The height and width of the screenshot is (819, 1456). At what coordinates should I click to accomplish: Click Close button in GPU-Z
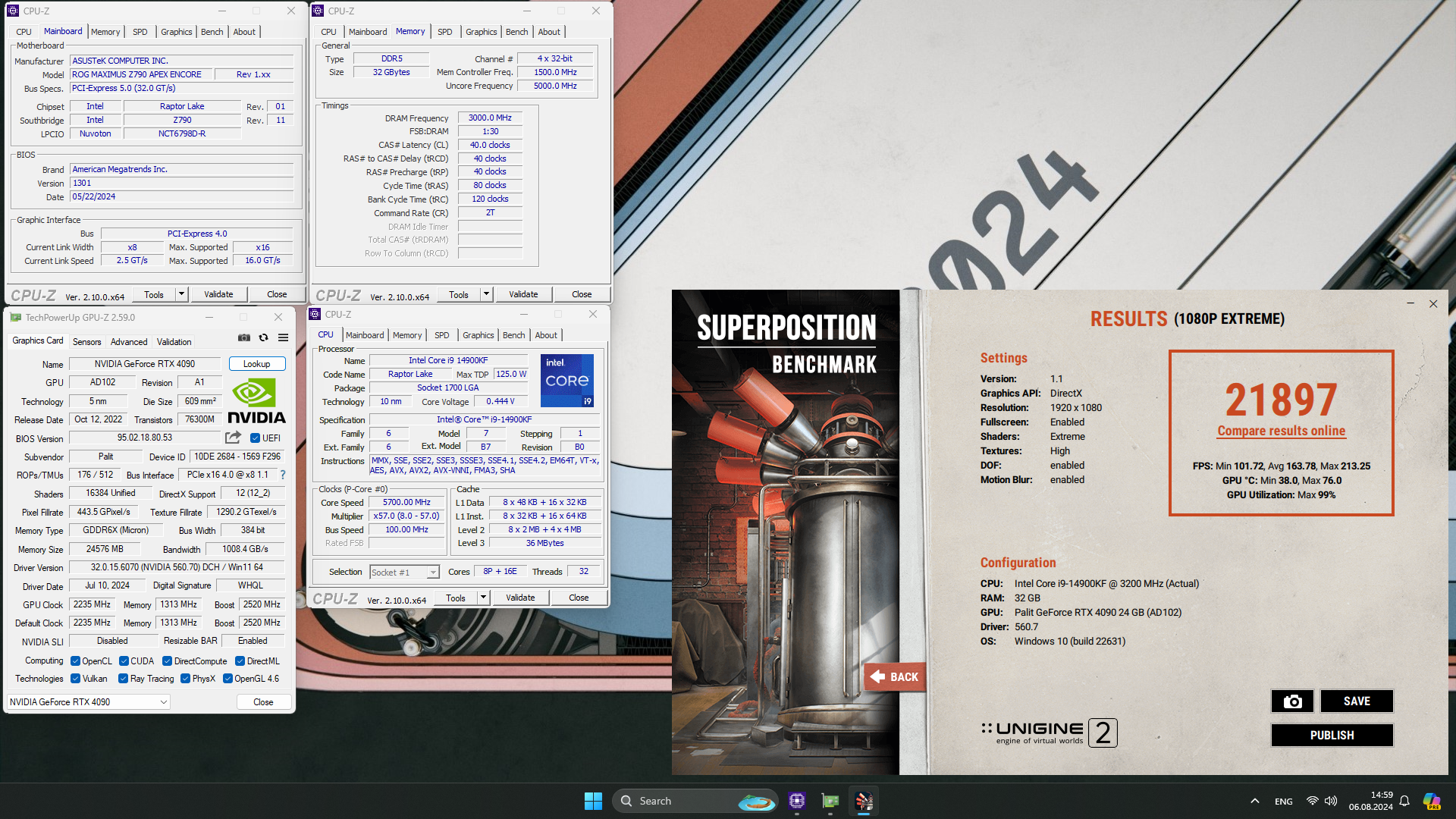[263, 701]
